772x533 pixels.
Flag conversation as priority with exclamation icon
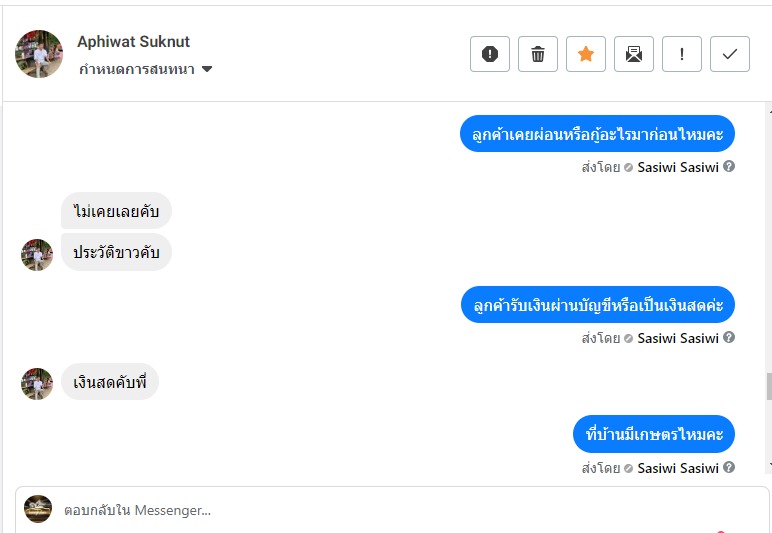point(682,54)
